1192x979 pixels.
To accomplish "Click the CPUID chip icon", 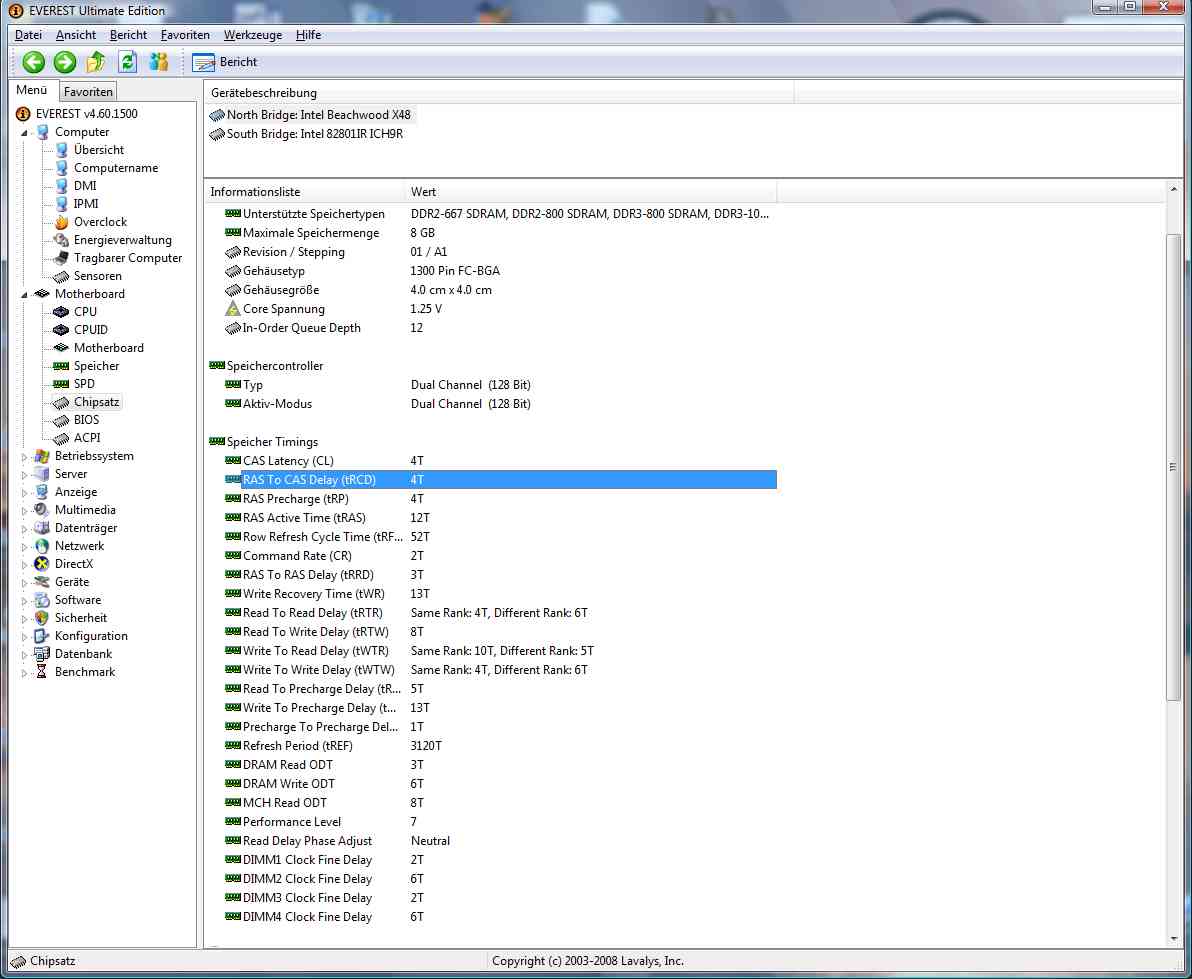I will click(x=62, y=330).
